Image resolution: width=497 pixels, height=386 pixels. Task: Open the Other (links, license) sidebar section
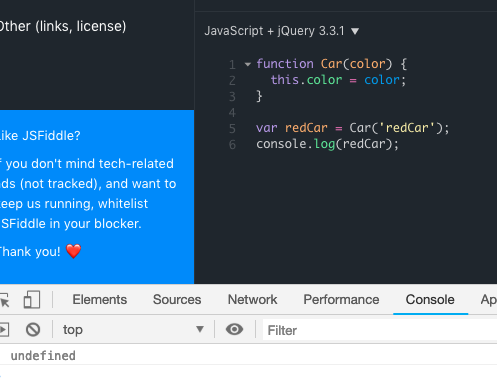tap(63, 26)
